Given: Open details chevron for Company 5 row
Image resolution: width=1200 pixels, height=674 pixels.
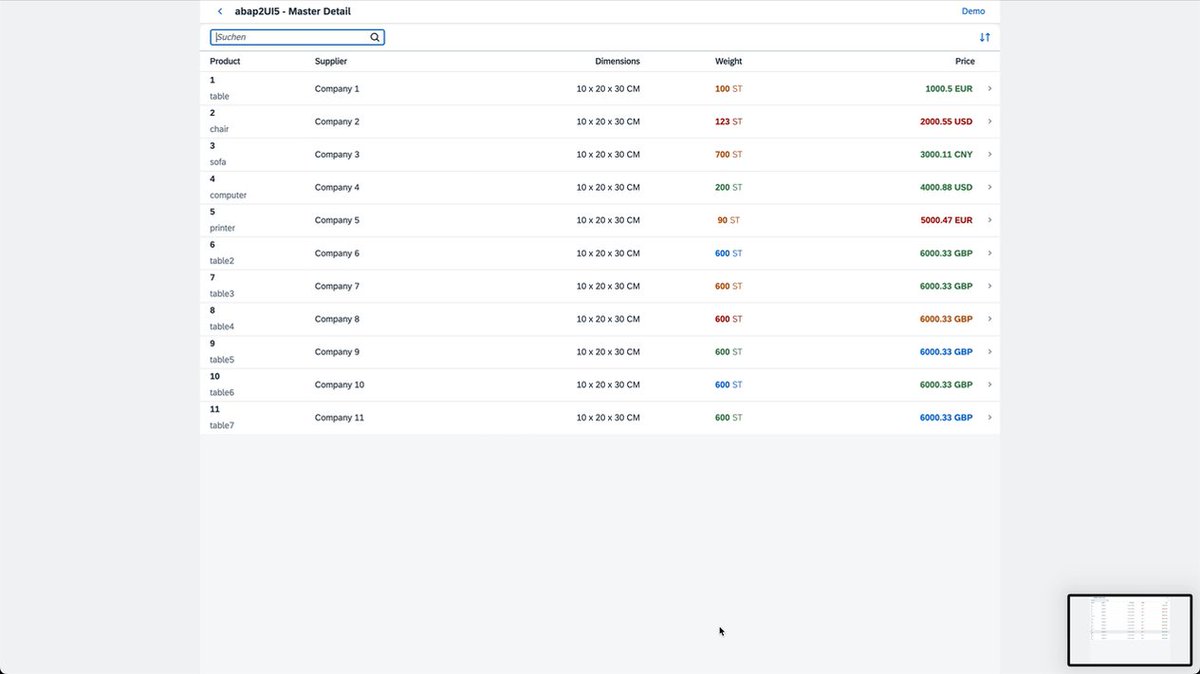Looking at the screenshot, I should tap(990, 220).
